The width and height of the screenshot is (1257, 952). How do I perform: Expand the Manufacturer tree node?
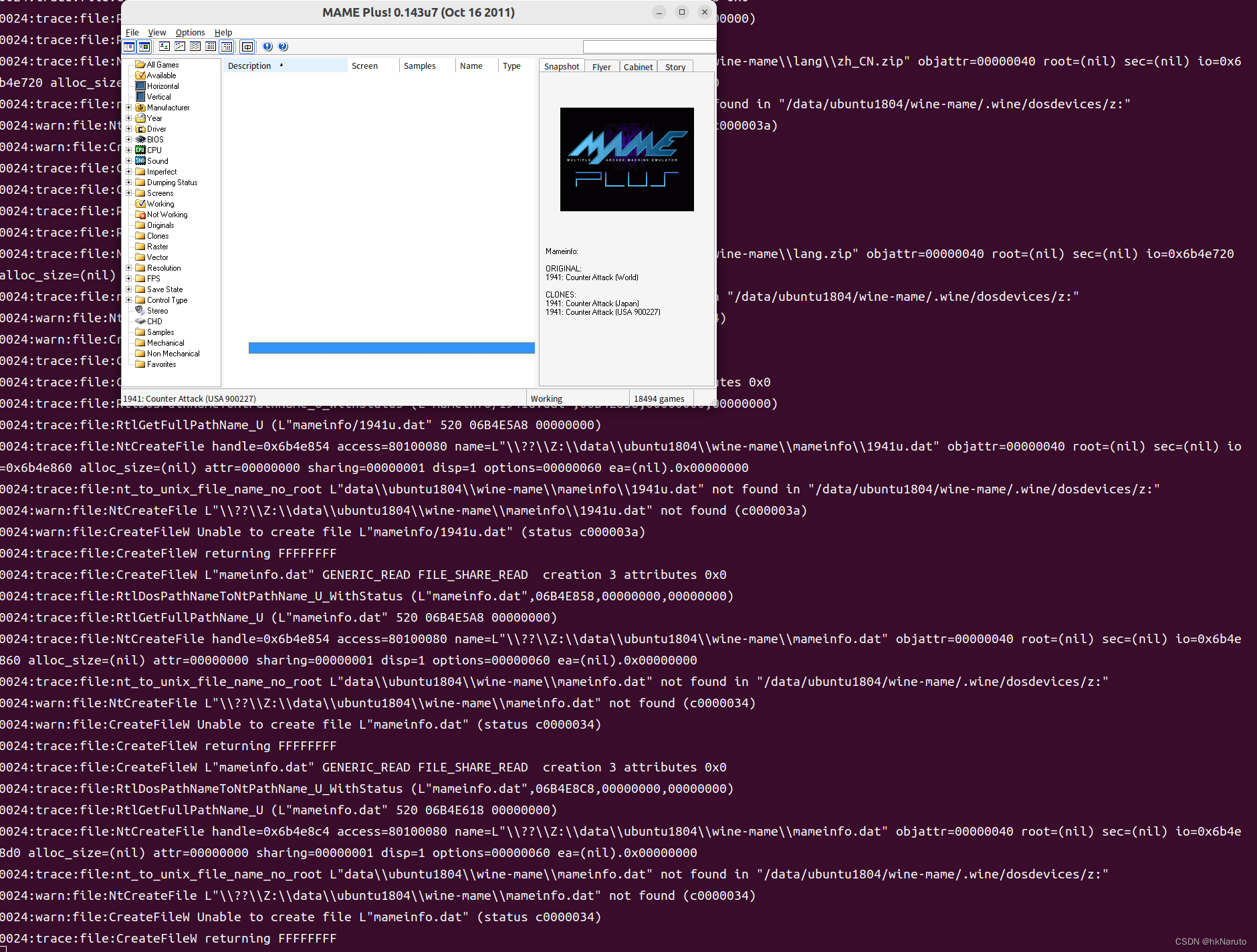point(129,108)
